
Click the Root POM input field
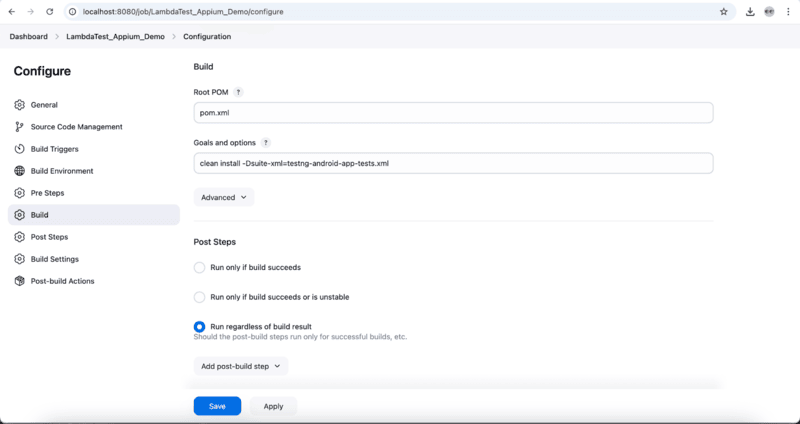point(453,113)
